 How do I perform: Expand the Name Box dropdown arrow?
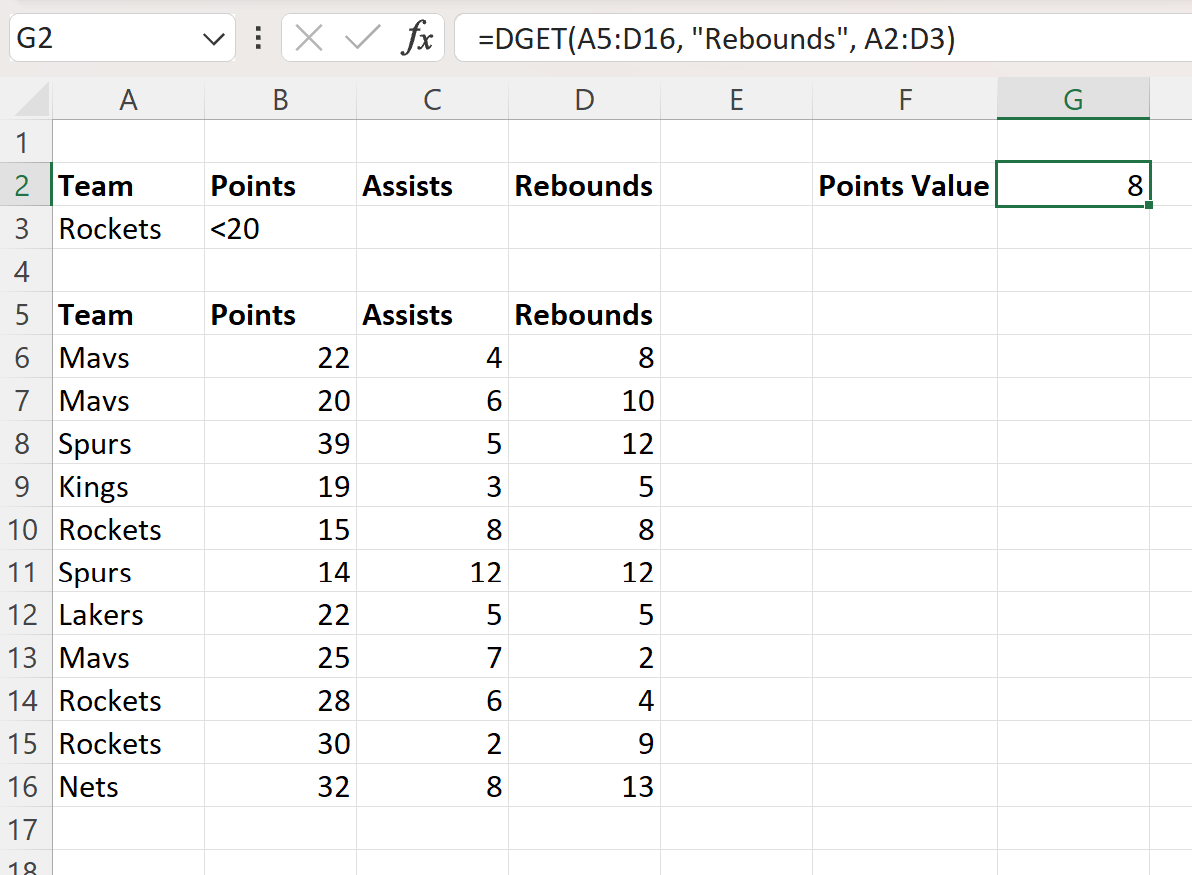[214, 38]
